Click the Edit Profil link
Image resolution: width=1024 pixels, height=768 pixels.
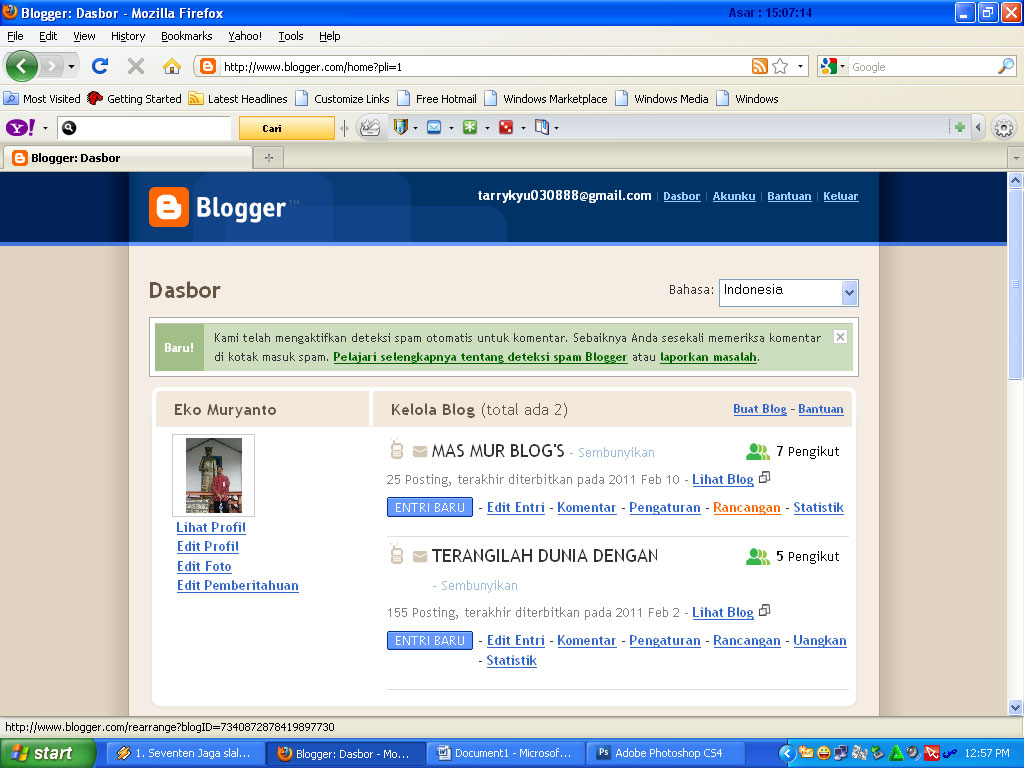pos(208,547)
